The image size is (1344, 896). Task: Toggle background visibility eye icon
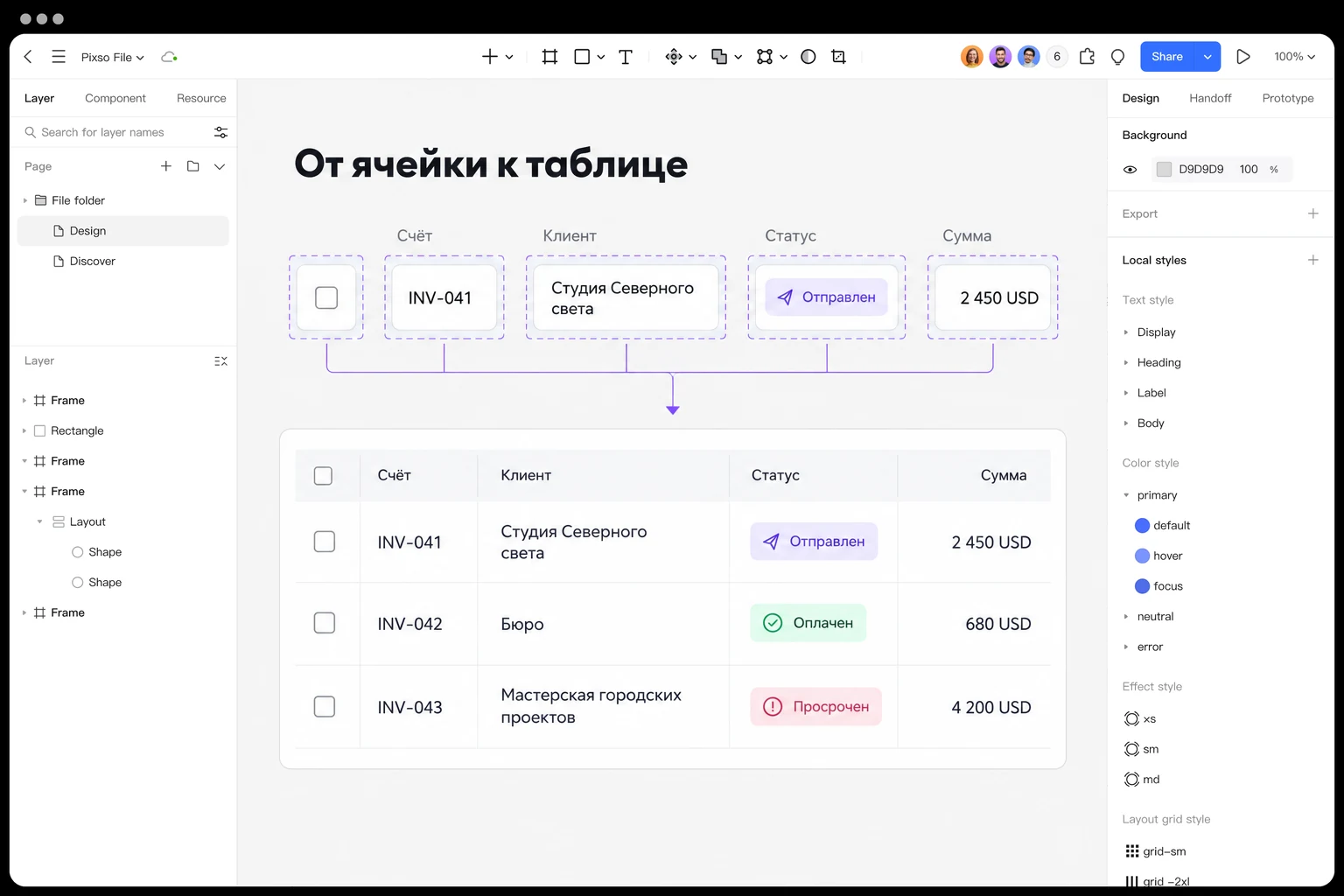tap(1130, 170)
